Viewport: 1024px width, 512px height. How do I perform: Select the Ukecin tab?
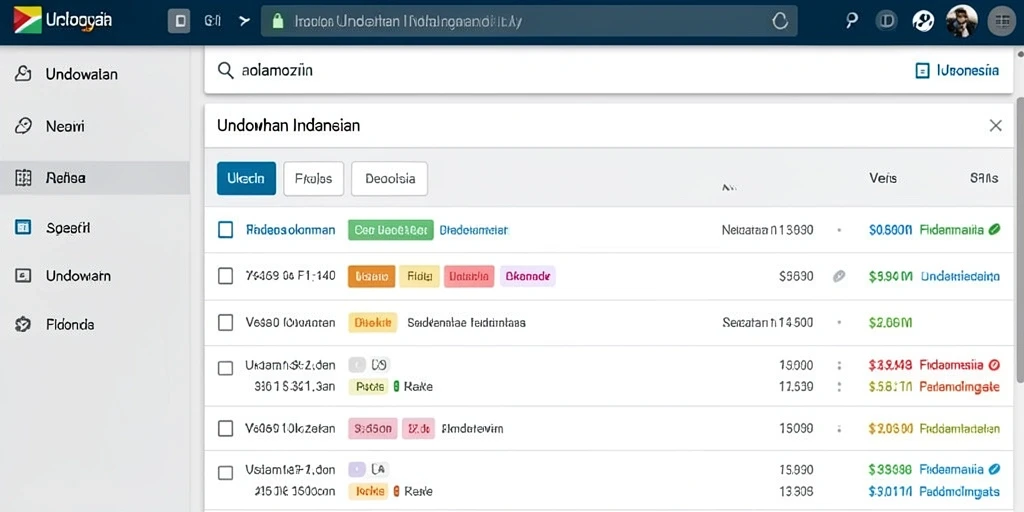click(246, 178)
